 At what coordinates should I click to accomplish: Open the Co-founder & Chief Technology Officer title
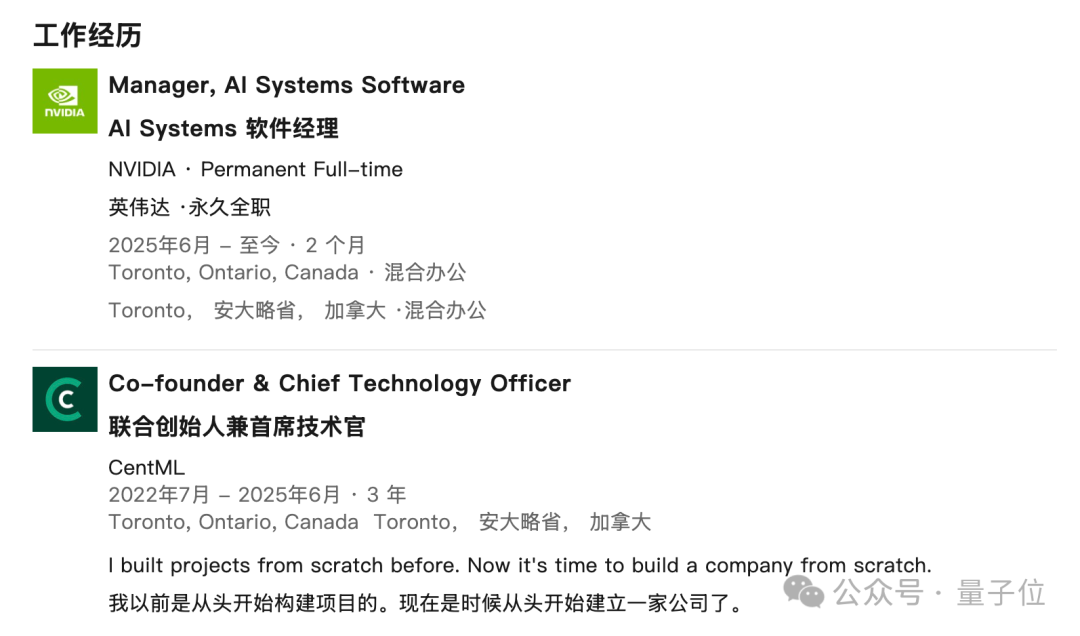339,383
